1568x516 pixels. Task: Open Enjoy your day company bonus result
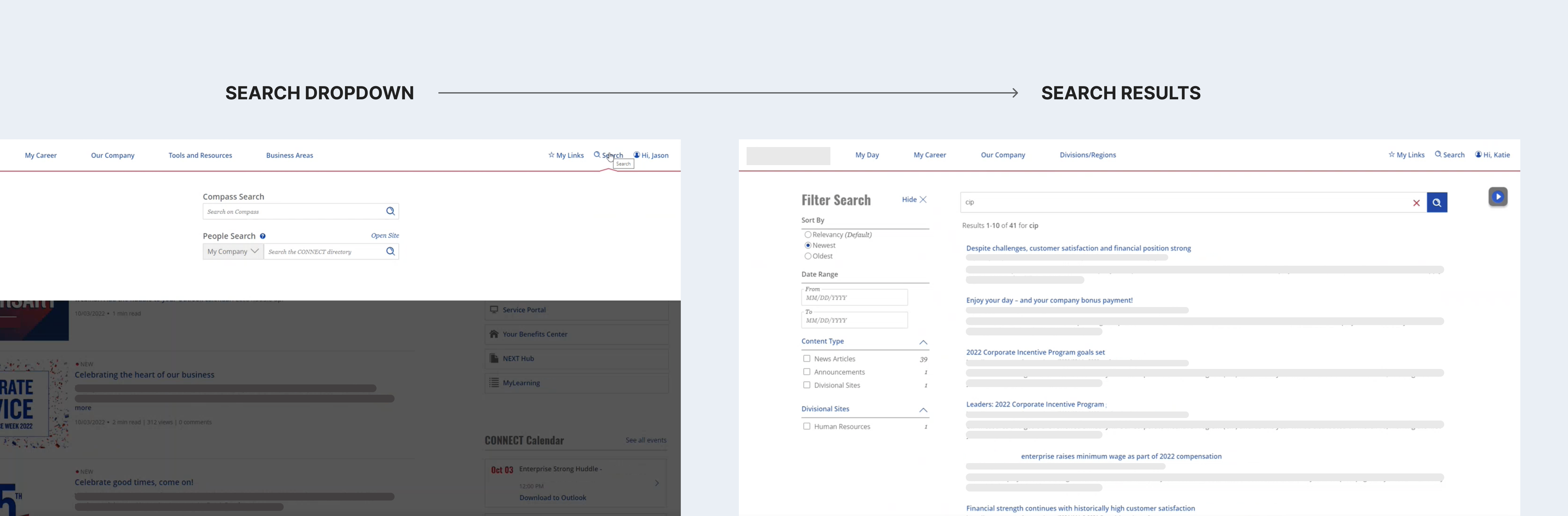(x=1049, y=300)
